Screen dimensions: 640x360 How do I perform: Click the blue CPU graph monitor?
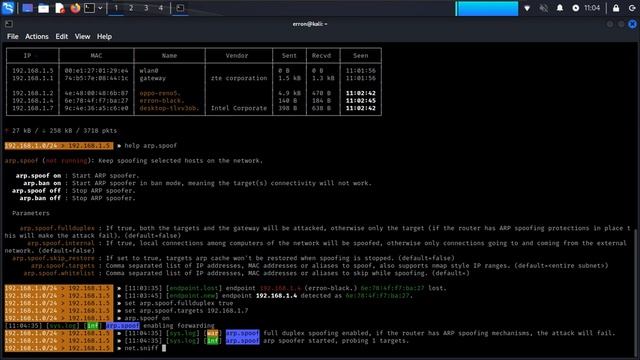pyautogui.click(x=487, y=8)
